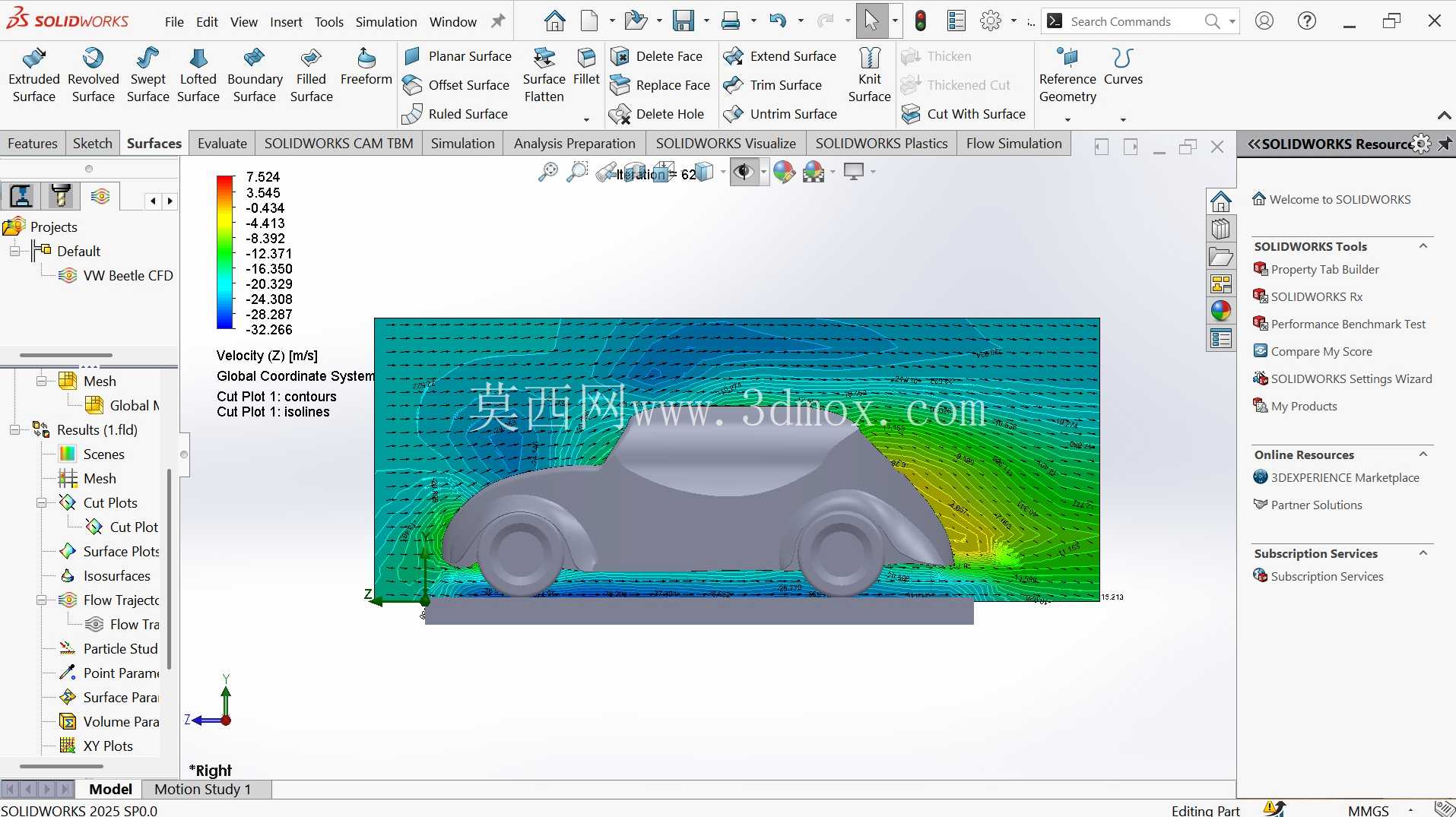This screenshot has height=817, width=1456.
Task: Open the Partner Solutions link
Action: tap(1315, 505)
